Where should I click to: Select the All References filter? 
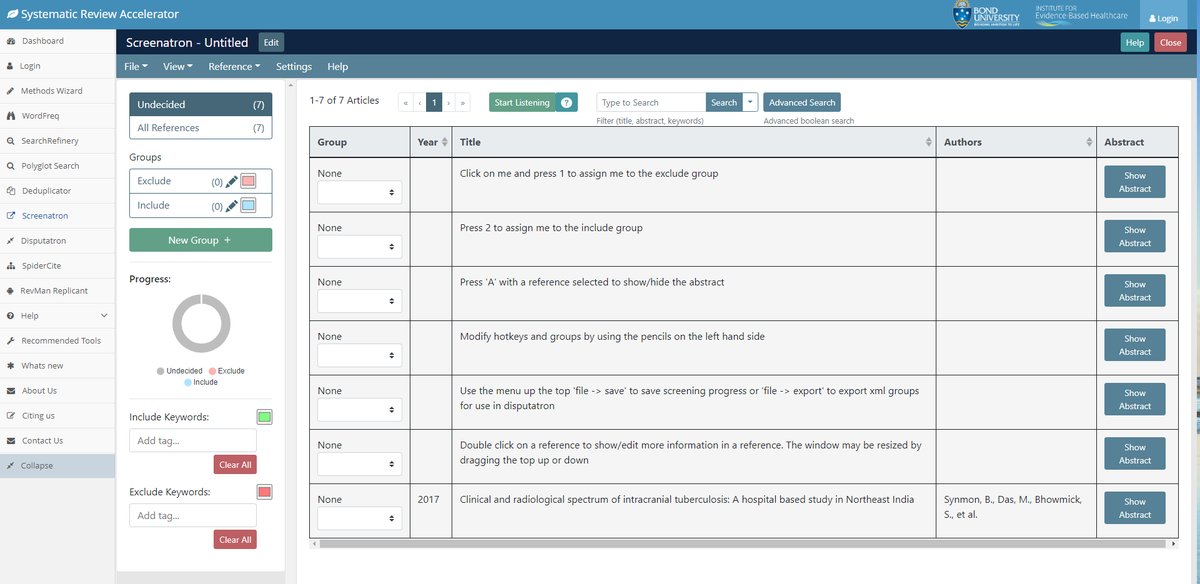click(x=200, y=128)
